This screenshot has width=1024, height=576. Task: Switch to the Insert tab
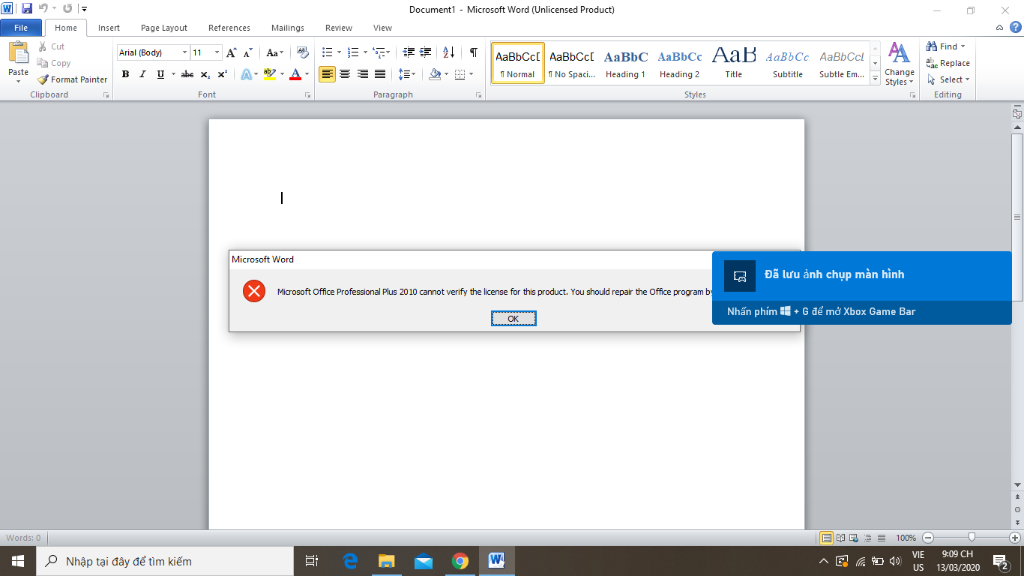point(109,28)
